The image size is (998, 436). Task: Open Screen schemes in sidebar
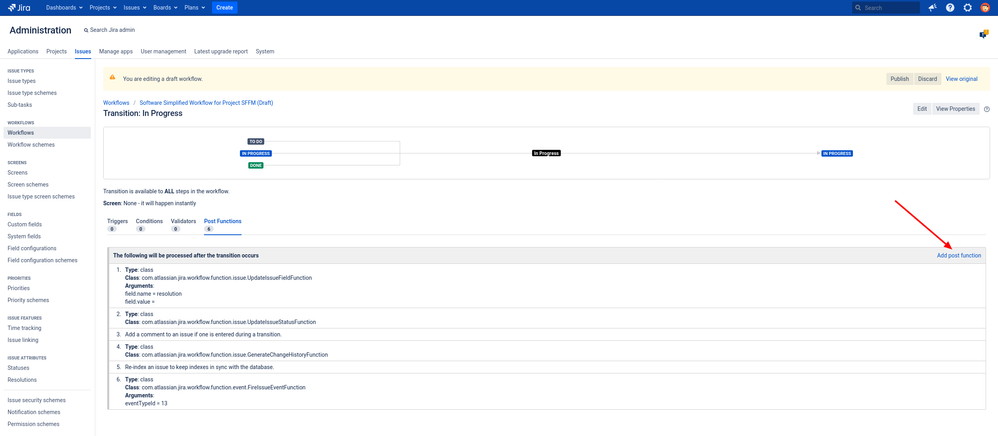(x=27, y=185)
